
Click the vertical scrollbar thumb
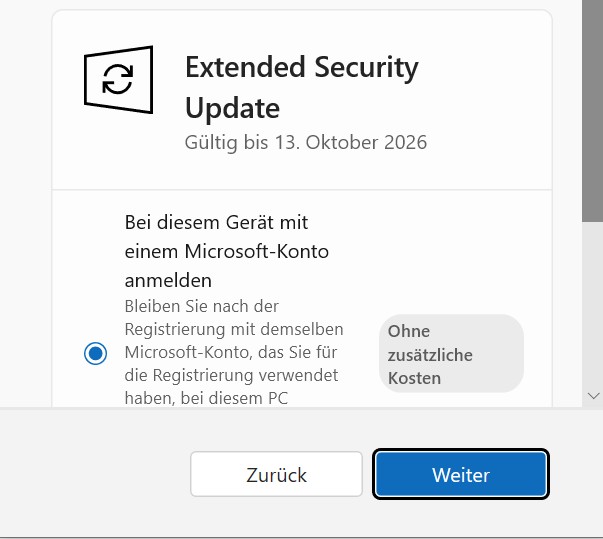tap(593, 110)
